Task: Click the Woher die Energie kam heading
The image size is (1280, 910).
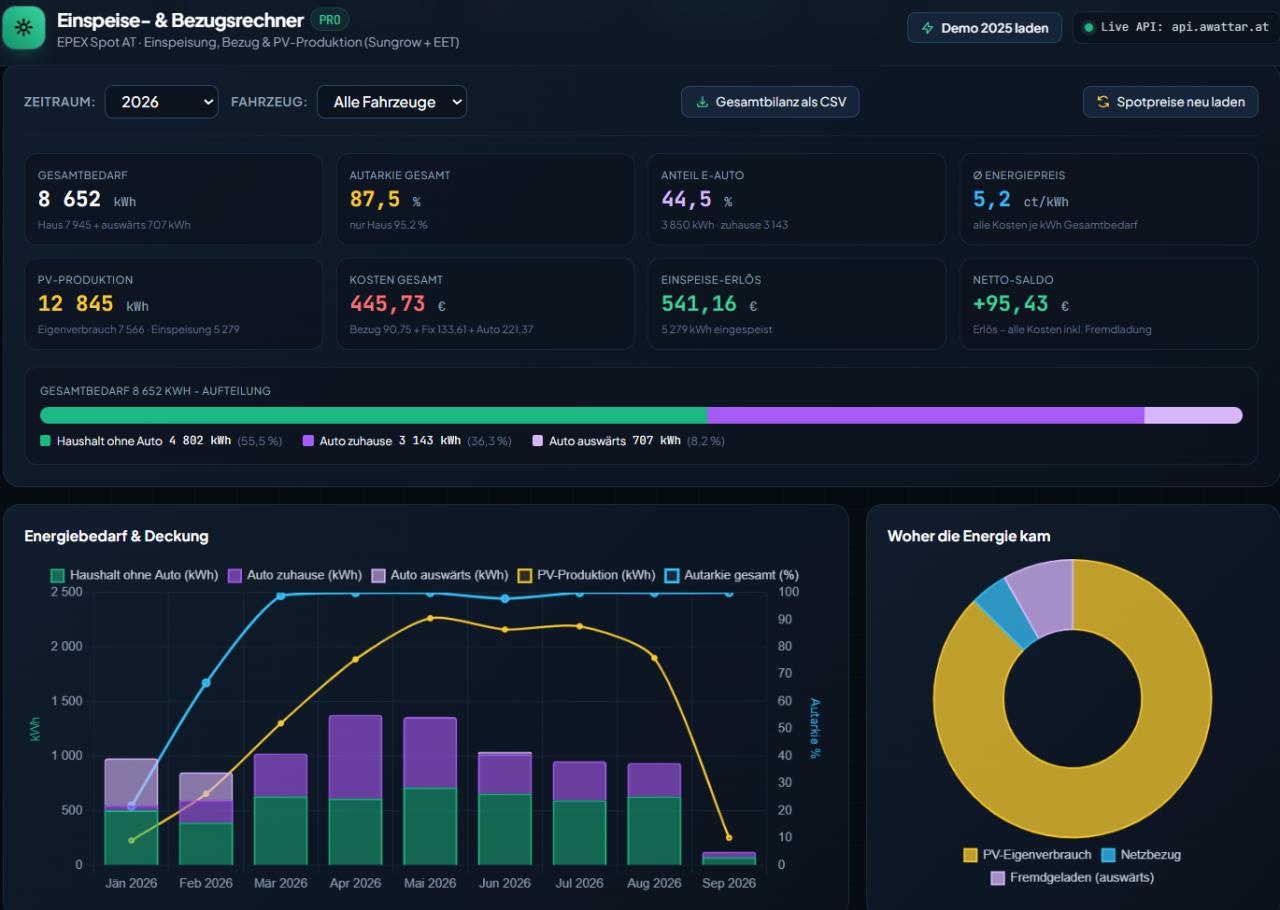Action: pos(969,536)
